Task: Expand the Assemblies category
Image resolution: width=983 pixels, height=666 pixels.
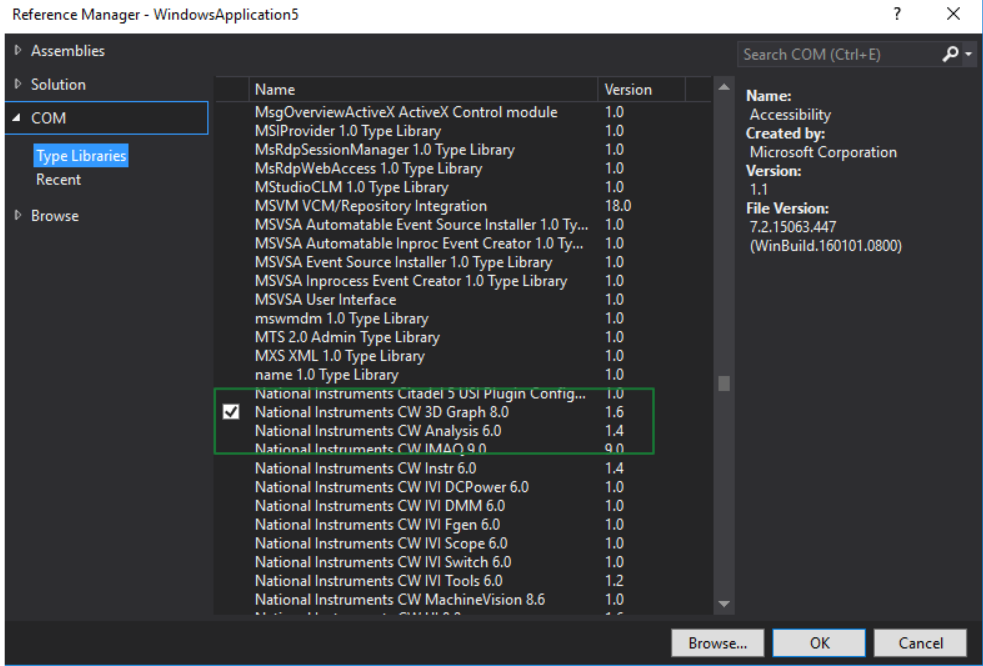Action: 18,50
